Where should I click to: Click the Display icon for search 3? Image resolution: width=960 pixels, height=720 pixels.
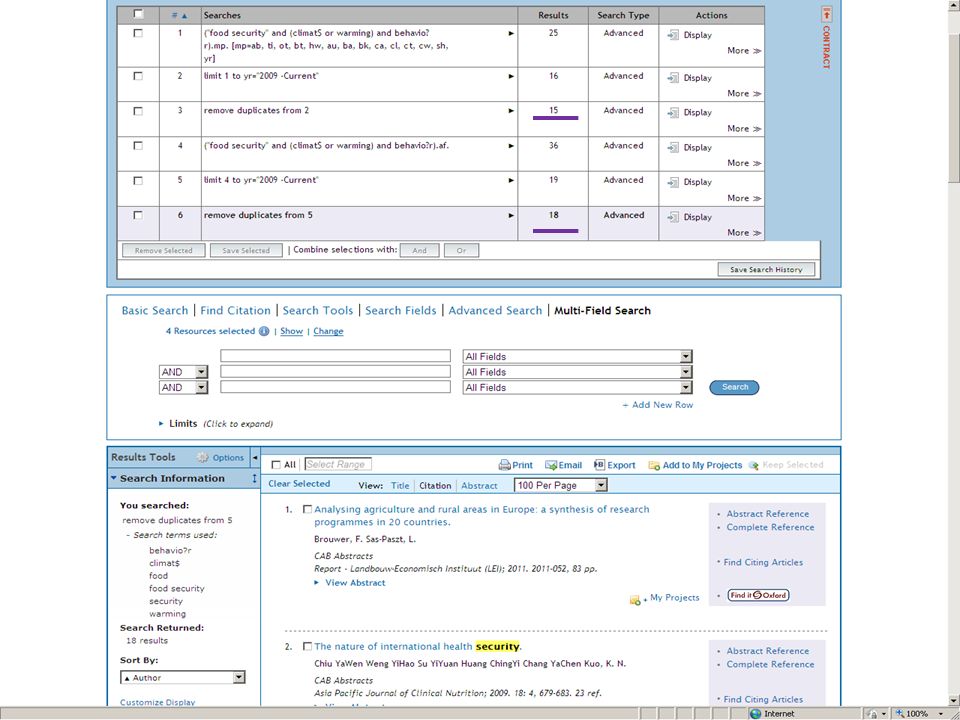pyautogui.click(x=673, y=113)
